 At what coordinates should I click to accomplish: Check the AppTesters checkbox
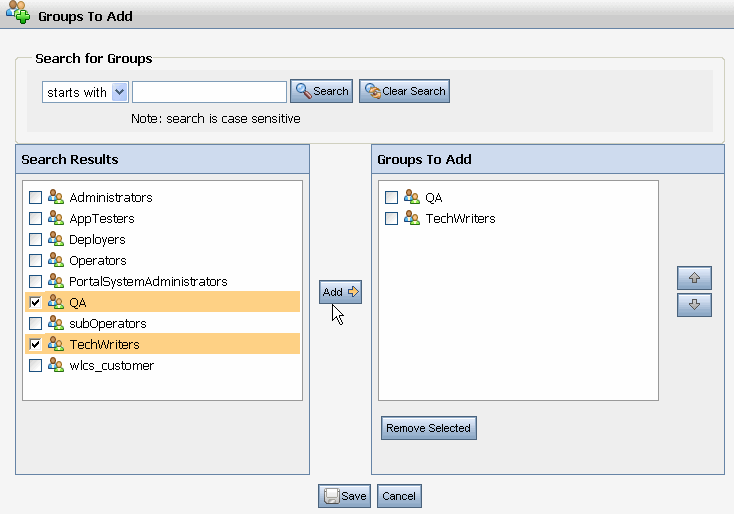tap(36, 219)
